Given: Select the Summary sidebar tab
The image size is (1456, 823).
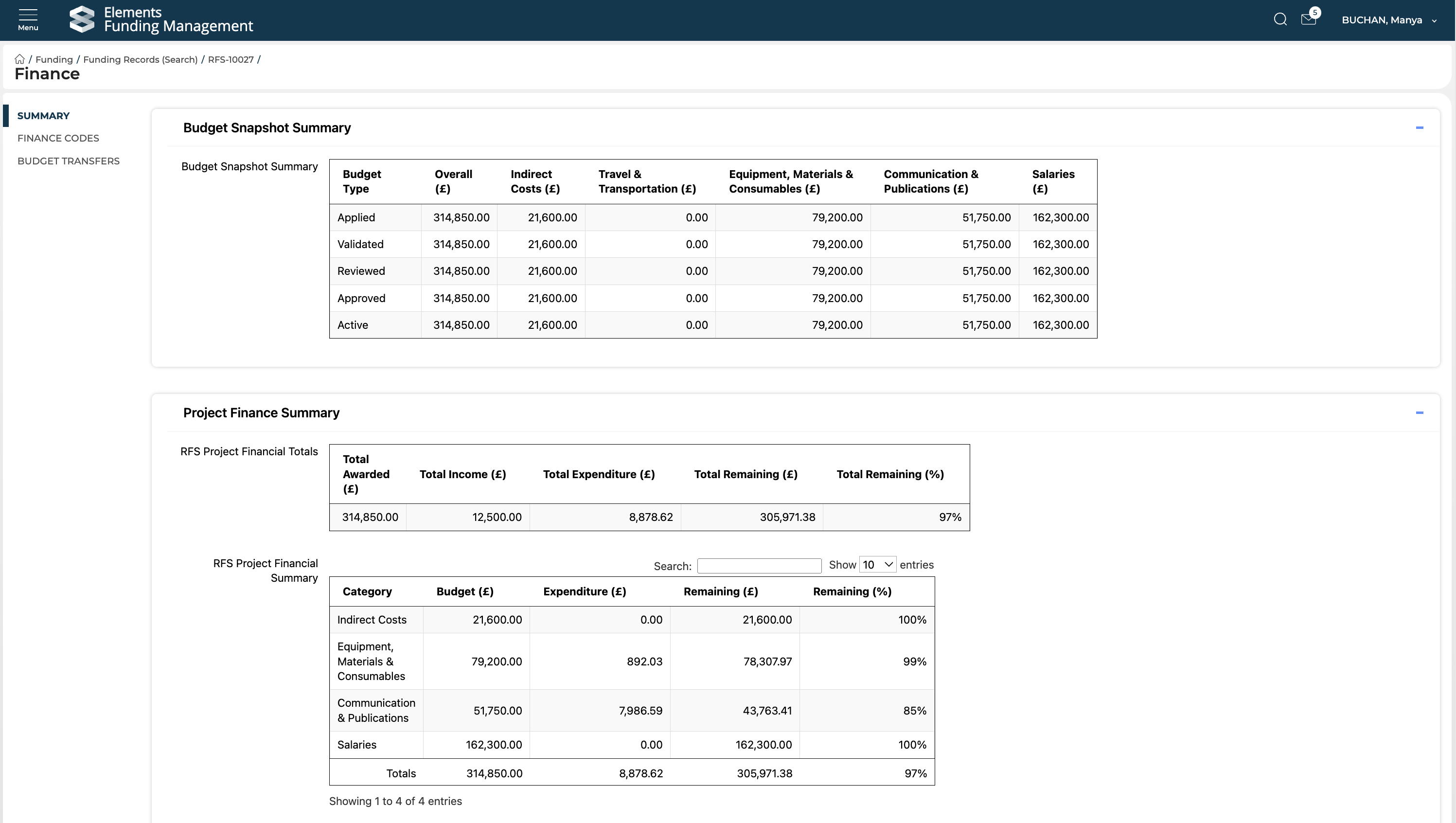Looking at the screenshot, I should [x=43, y=116].
